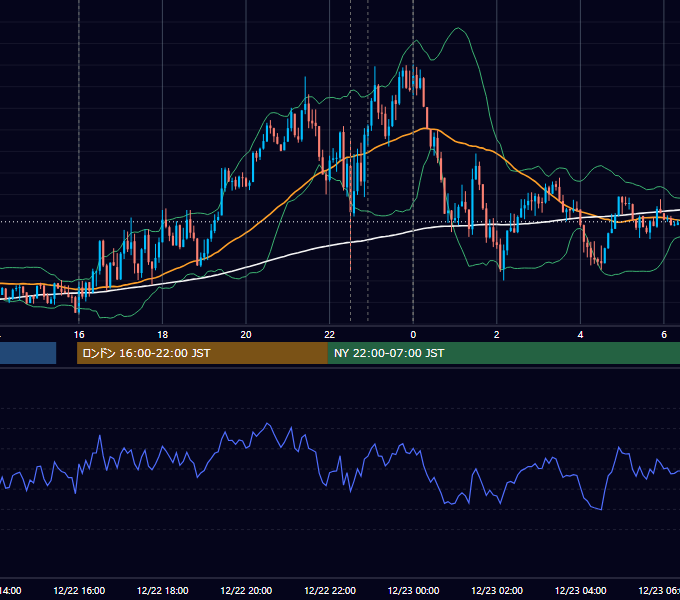
Task: Click the 6 hour label on the upper time axis
Action: (664, 335)
